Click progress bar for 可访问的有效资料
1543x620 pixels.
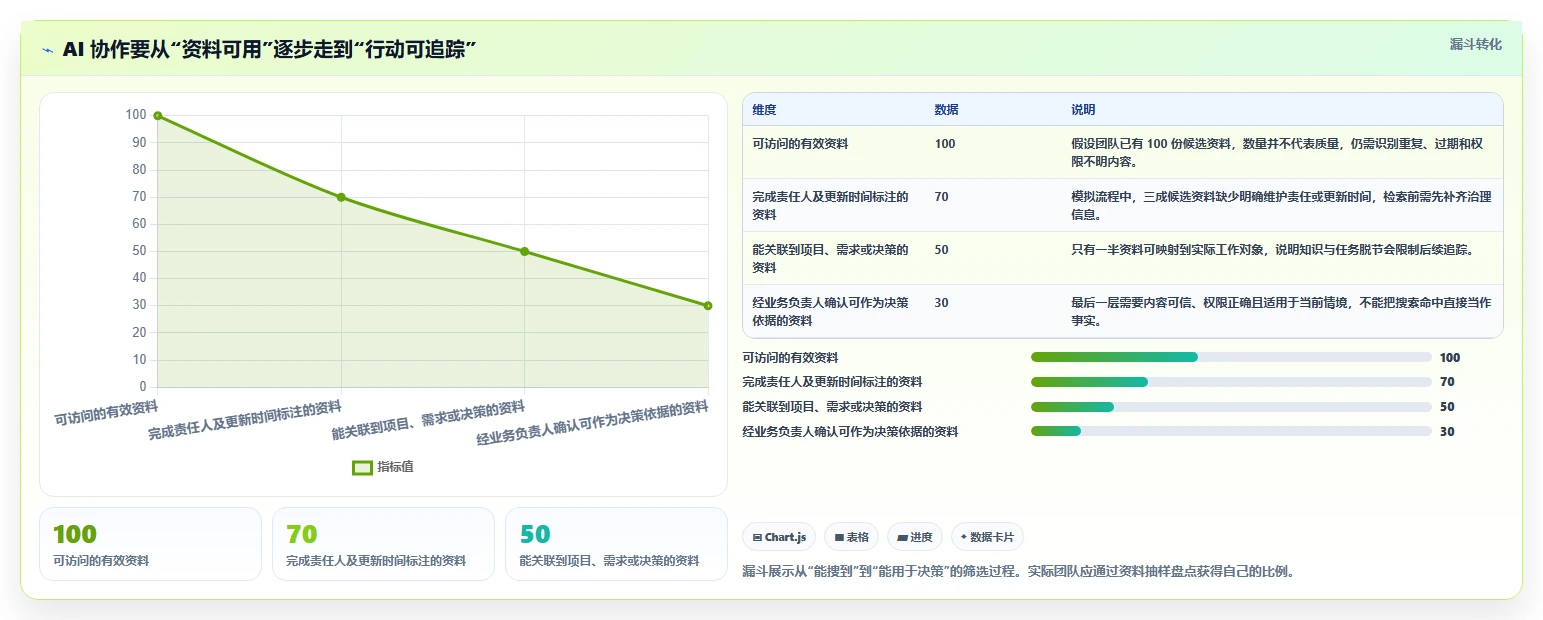point(1231,357)
